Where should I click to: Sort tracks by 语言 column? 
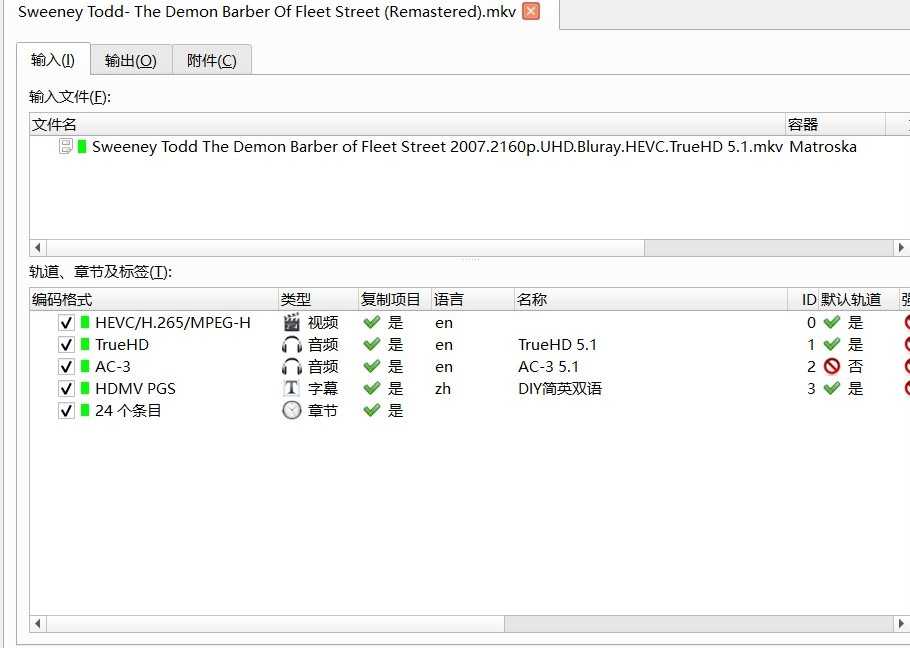click(x=472, y=299)
